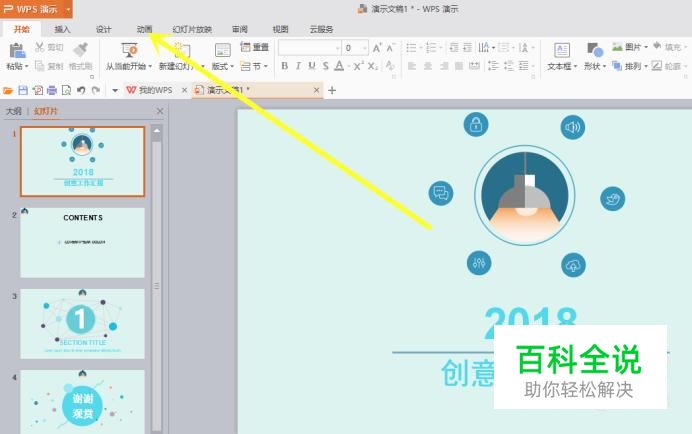Toggle italic formatting

click(298, 66)
